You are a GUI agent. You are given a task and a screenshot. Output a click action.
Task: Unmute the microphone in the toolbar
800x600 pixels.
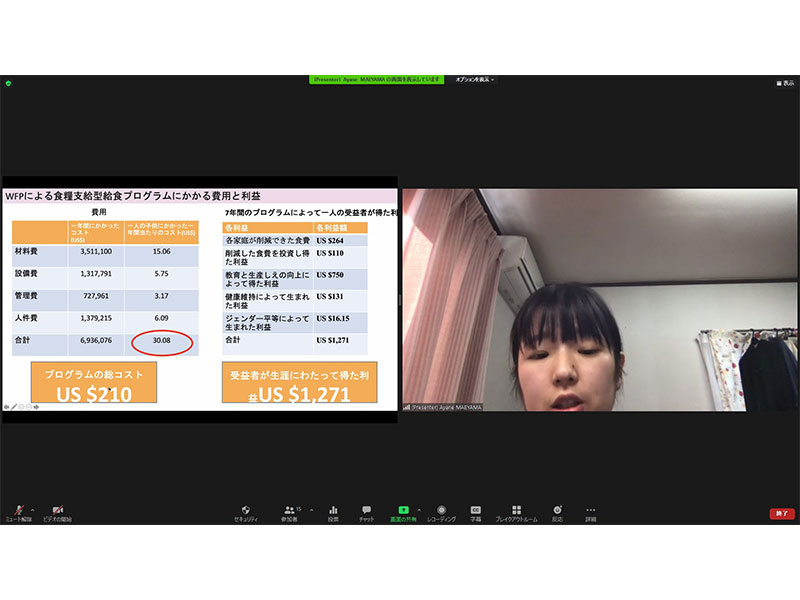(18, 510)
